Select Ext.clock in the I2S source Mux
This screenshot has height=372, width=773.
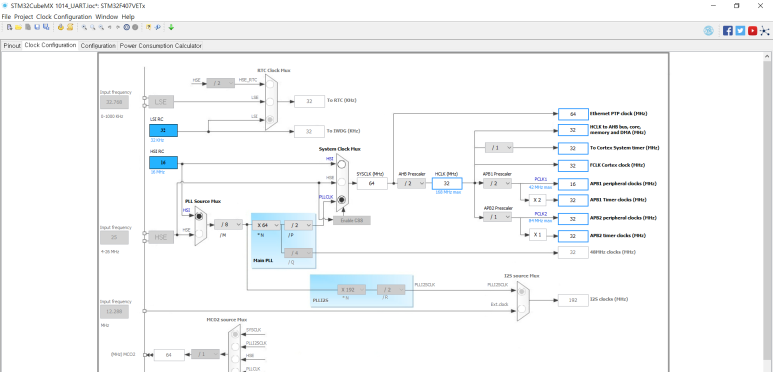click(x=521, y=309)
